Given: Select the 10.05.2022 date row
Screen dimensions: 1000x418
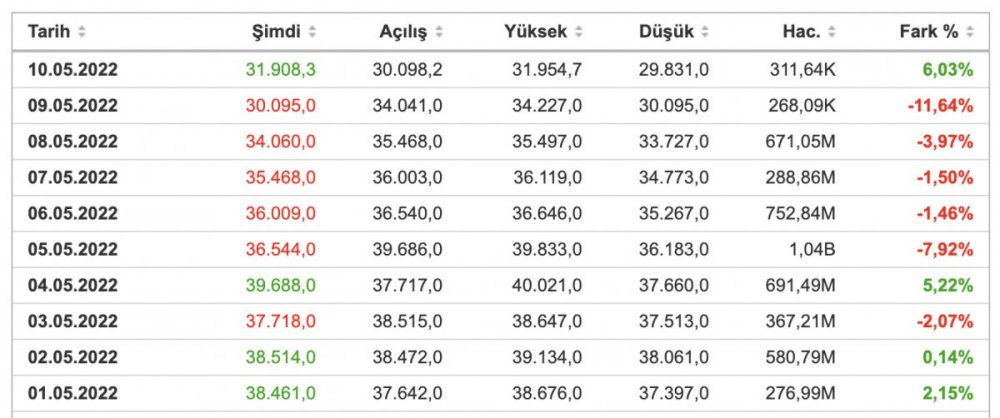Looking at the screenshot, I should (500, 70).
